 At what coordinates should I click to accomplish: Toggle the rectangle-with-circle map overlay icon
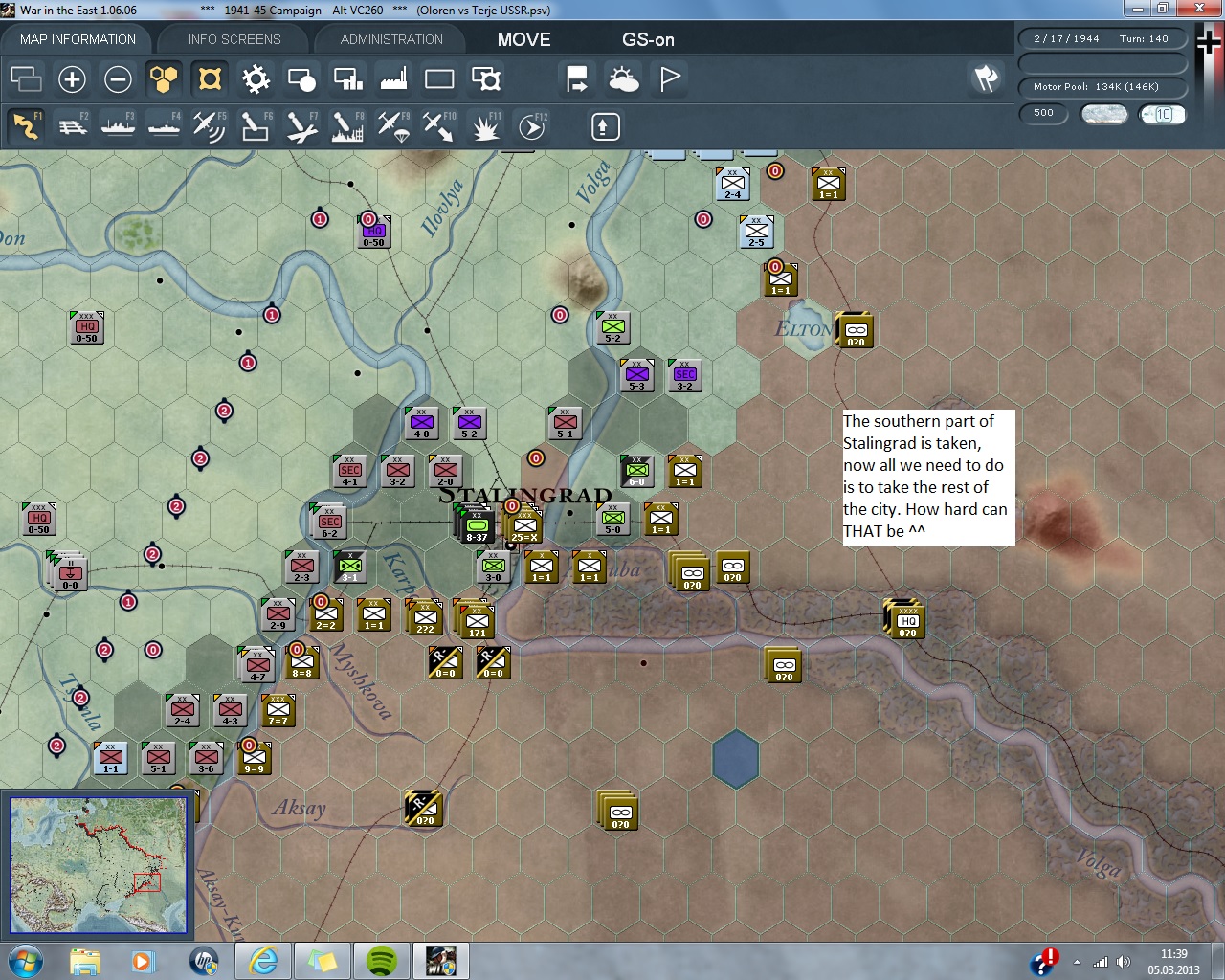(x=301, y=78)
